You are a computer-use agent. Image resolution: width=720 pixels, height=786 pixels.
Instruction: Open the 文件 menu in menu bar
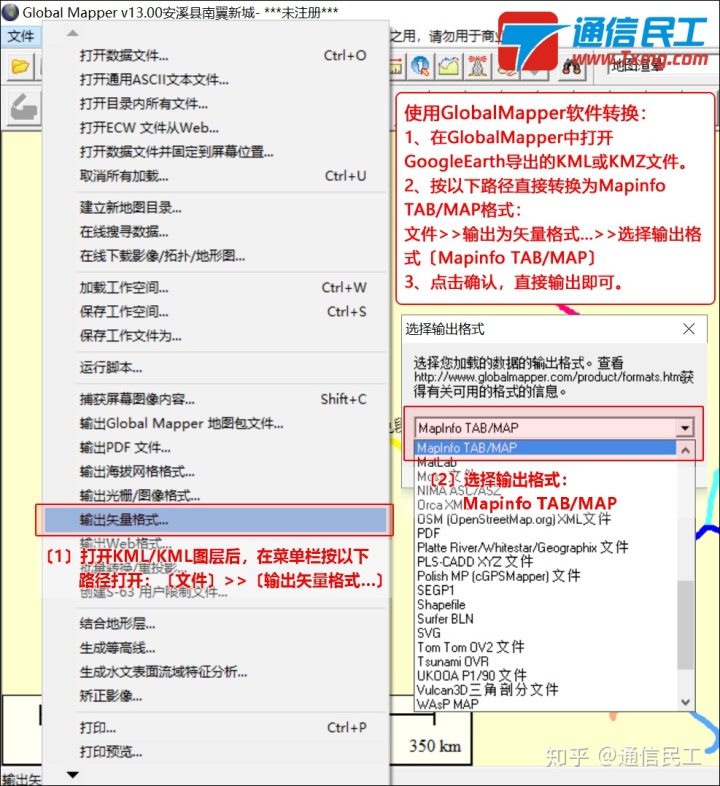21,36
